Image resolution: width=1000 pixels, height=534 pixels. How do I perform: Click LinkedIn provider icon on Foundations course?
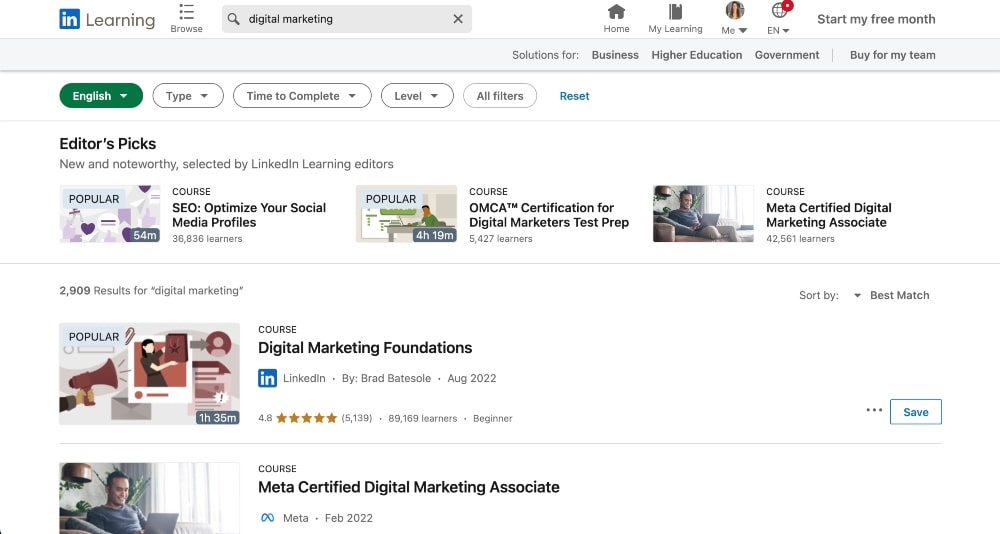[267, 378]
